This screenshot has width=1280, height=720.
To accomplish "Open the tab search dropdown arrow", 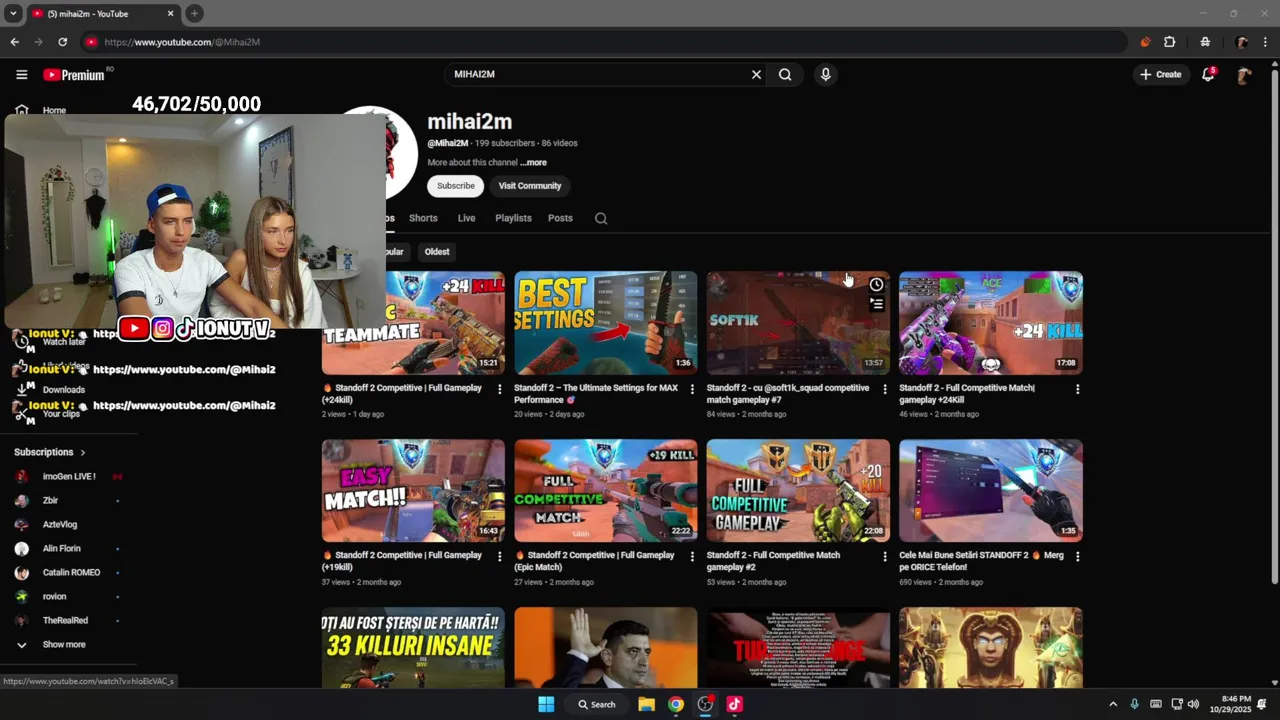I will 13,13.
